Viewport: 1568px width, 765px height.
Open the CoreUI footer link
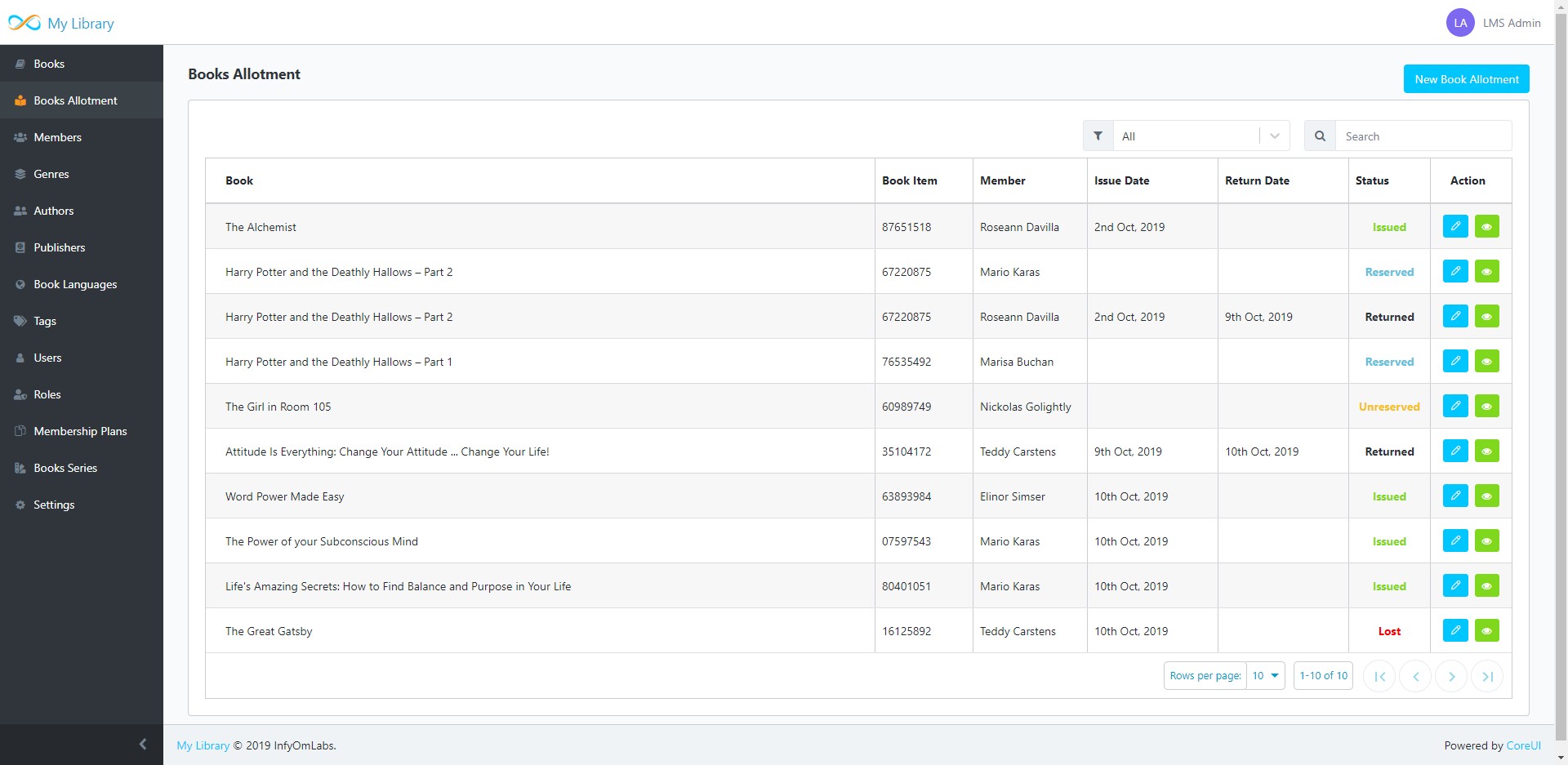click(1523, 745)
